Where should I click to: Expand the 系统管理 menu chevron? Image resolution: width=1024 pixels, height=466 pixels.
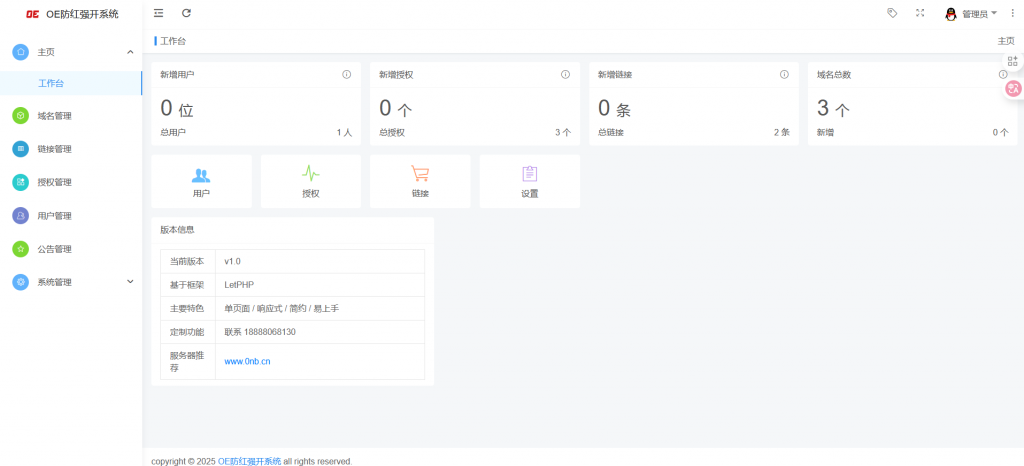coord(130,282)
